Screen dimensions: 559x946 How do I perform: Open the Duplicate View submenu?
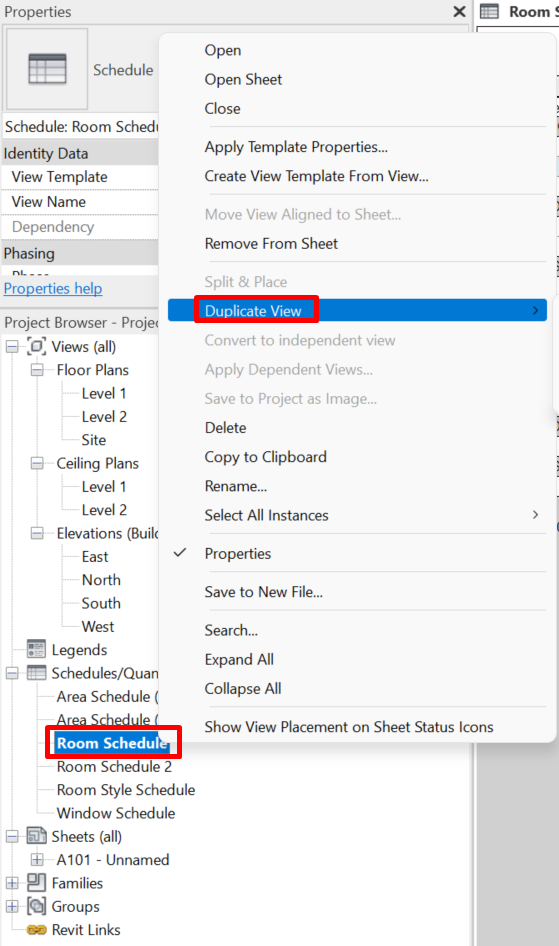pyautogui.click(x=357, y=310)
